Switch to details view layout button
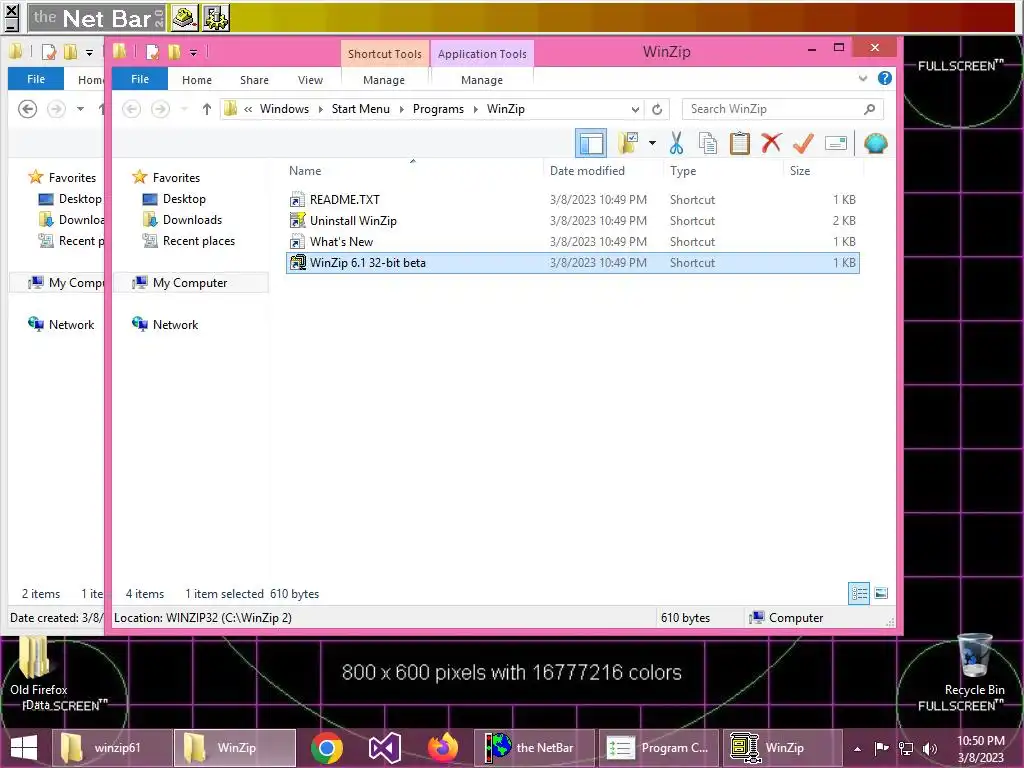1024x768 pixels. click(x=859, y=593)
